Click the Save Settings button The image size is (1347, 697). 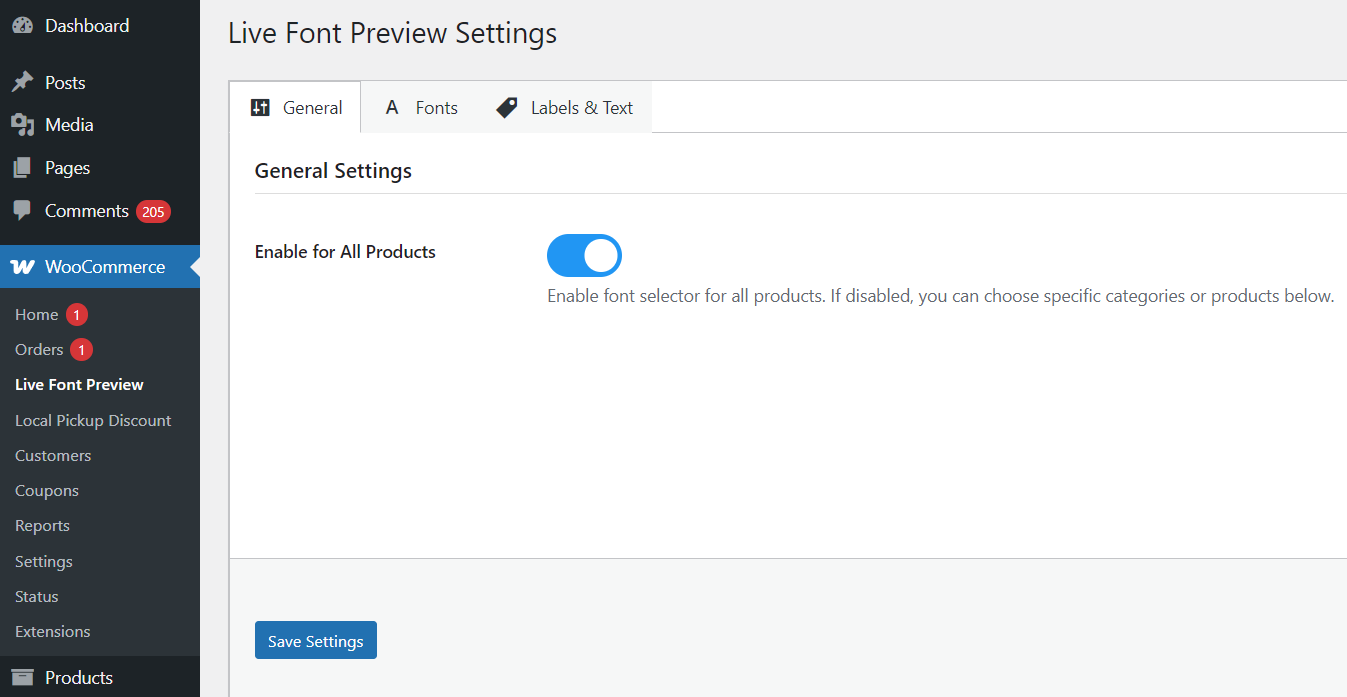coord(315,639)
